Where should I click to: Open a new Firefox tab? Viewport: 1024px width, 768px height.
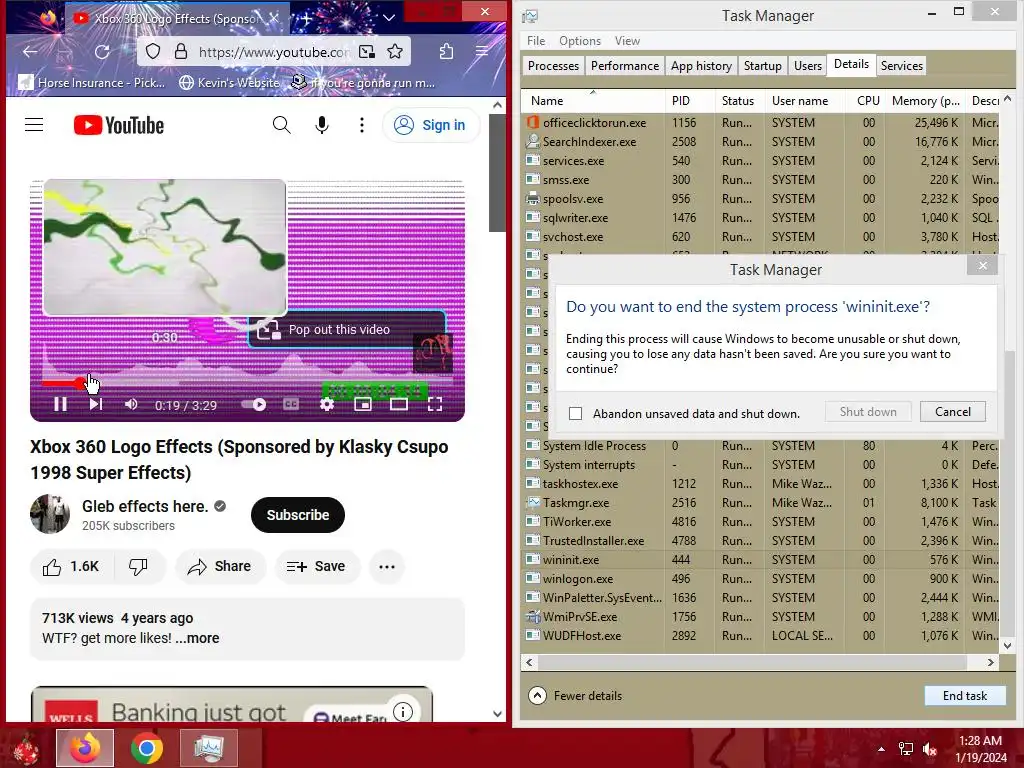[307, 18]
